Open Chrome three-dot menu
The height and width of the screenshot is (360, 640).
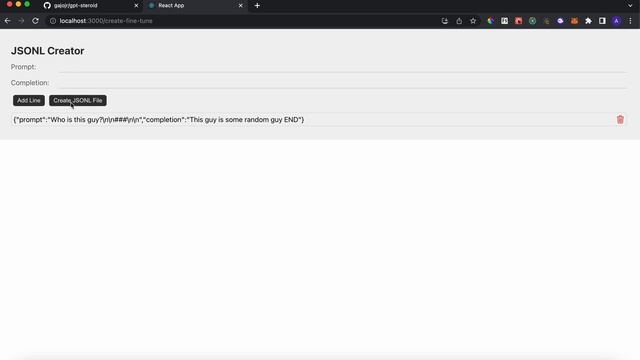[630, 21]
